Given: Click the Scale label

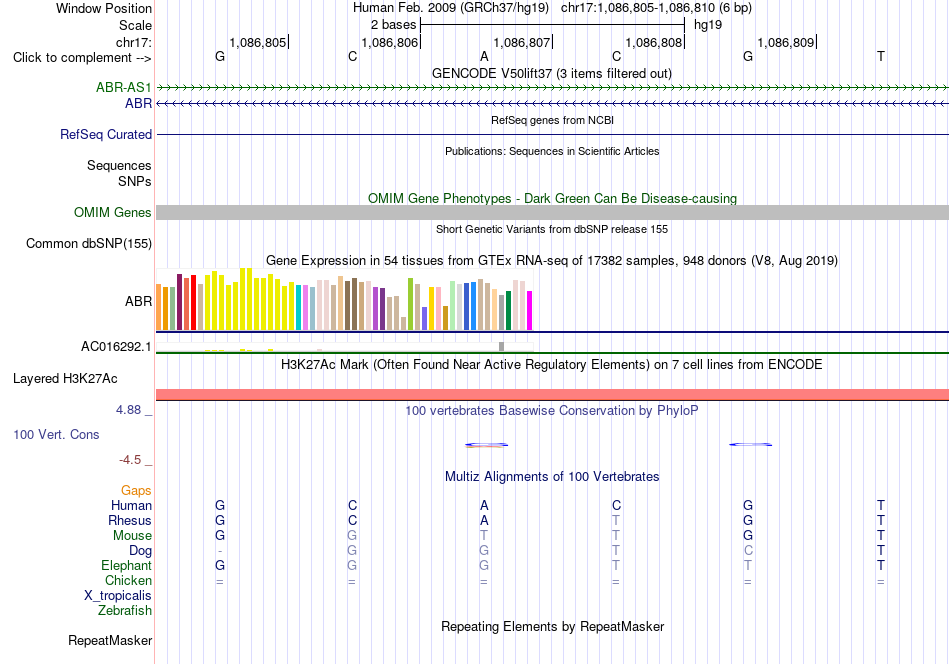Looking at the screenshot, I should tap(136, 25).
